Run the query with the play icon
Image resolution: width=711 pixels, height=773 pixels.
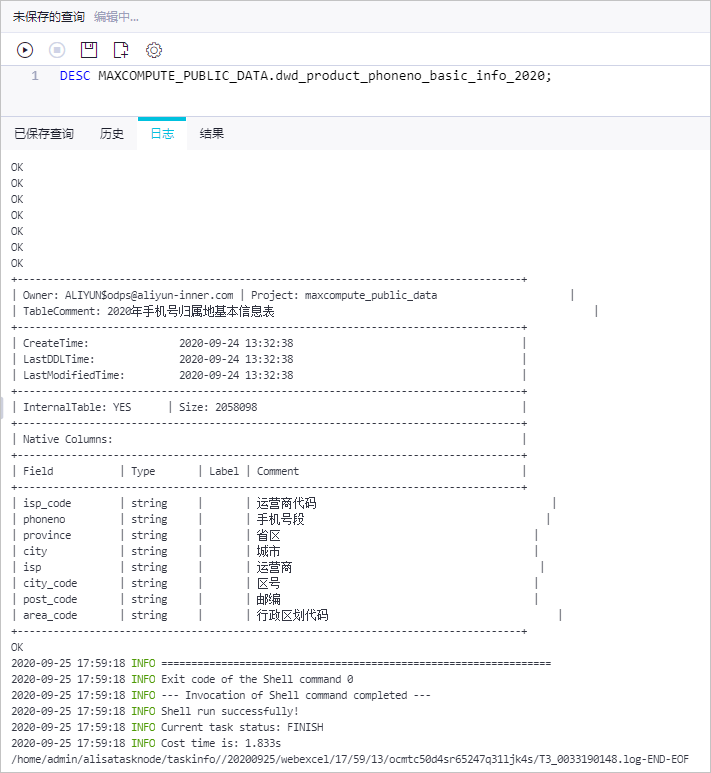pyautogui.click(x=25, y=50)
